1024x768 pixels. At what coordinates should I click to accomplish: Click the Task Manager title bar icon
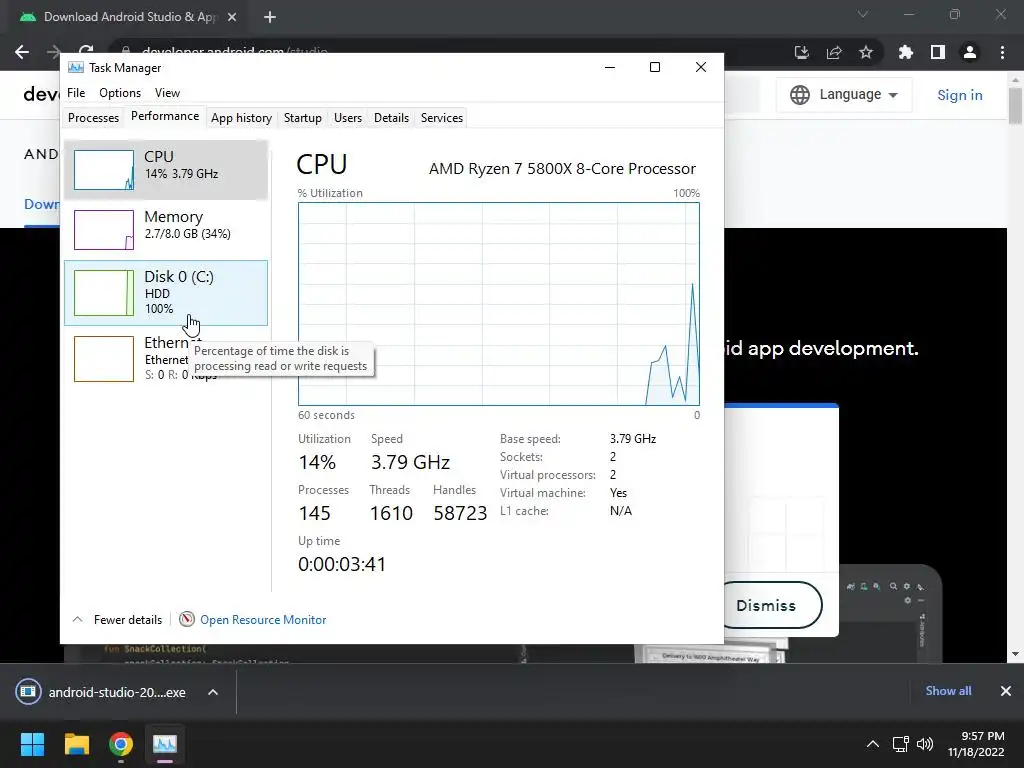[x=76, y=67]
